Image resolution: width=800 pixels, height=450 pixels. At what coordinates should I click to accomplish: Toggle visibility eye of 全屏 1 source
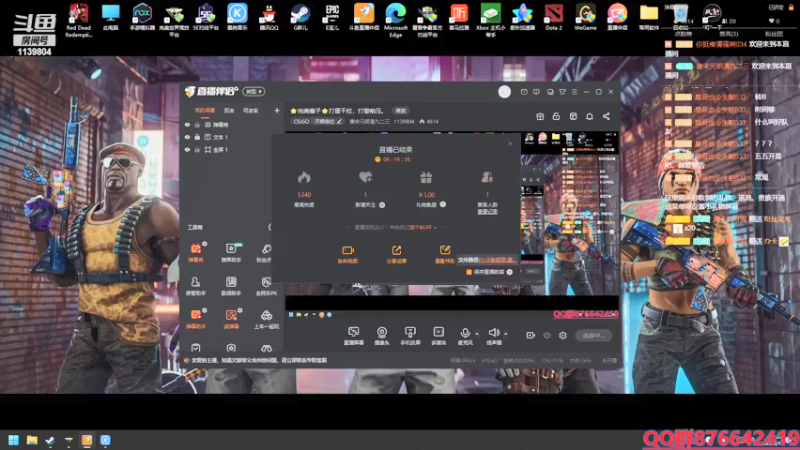tap(187, 149)
